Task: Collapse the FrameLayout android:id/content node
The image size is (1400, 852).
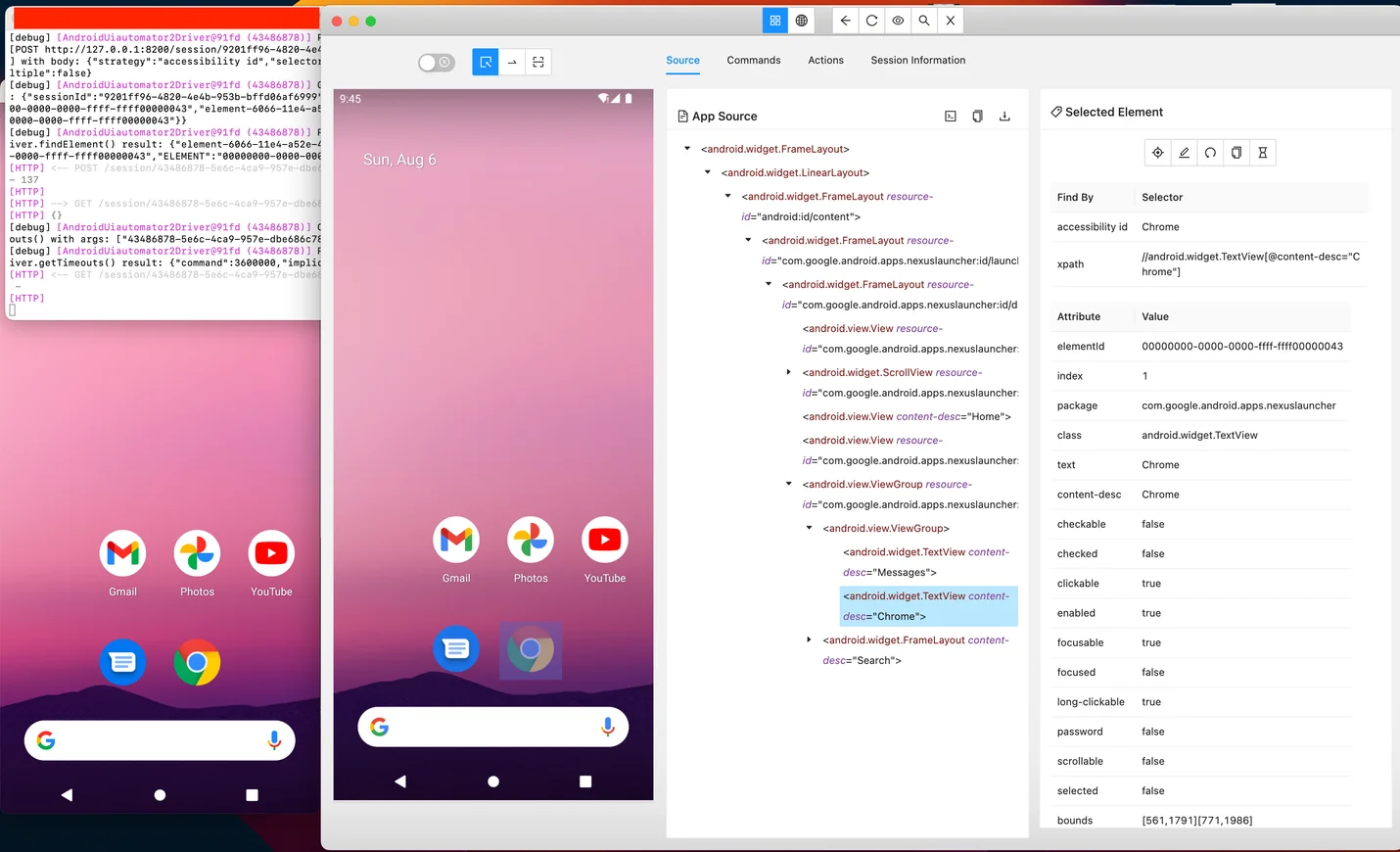Action: 728,196
